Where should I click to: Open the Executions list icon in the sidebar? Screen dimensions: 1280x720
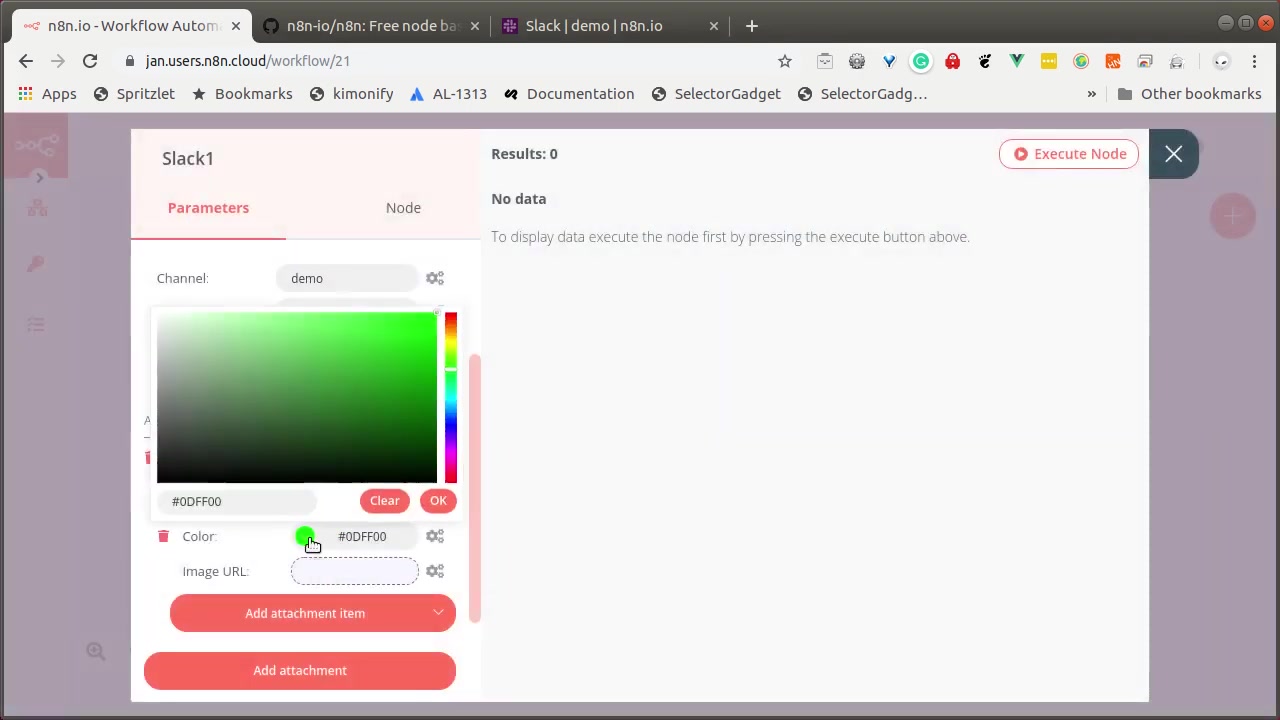coord(36,324)
